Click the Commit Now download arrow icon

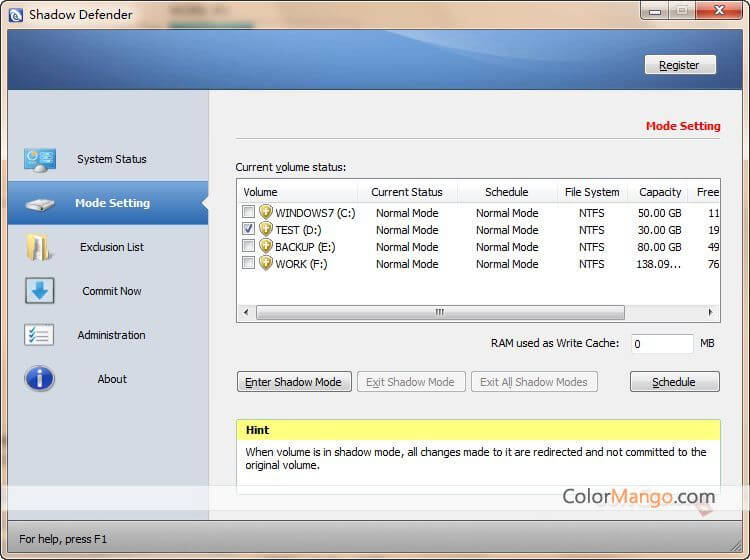(x=40, y=291)
